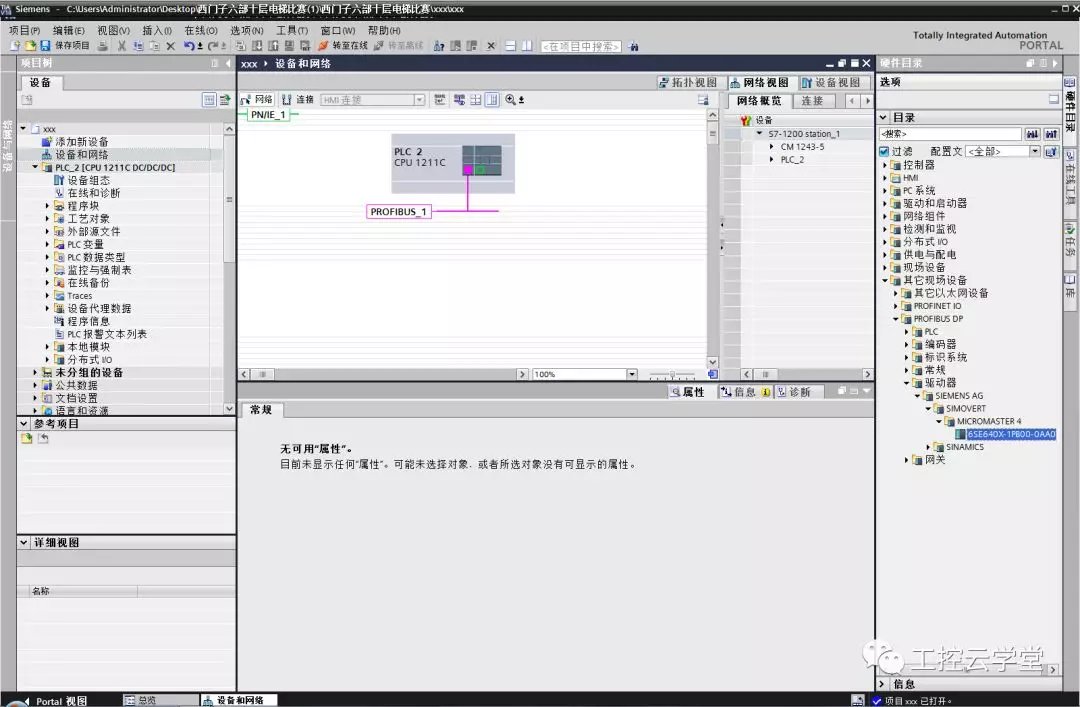Click the Go Online (转至在线) icon

[x=324, y=46]
